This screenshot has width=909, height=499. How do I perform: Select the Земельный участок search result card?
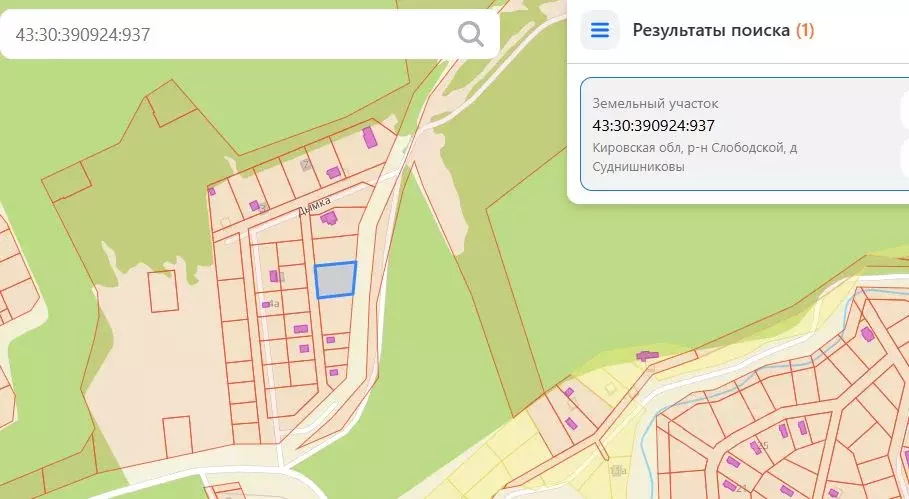[740, 135]
